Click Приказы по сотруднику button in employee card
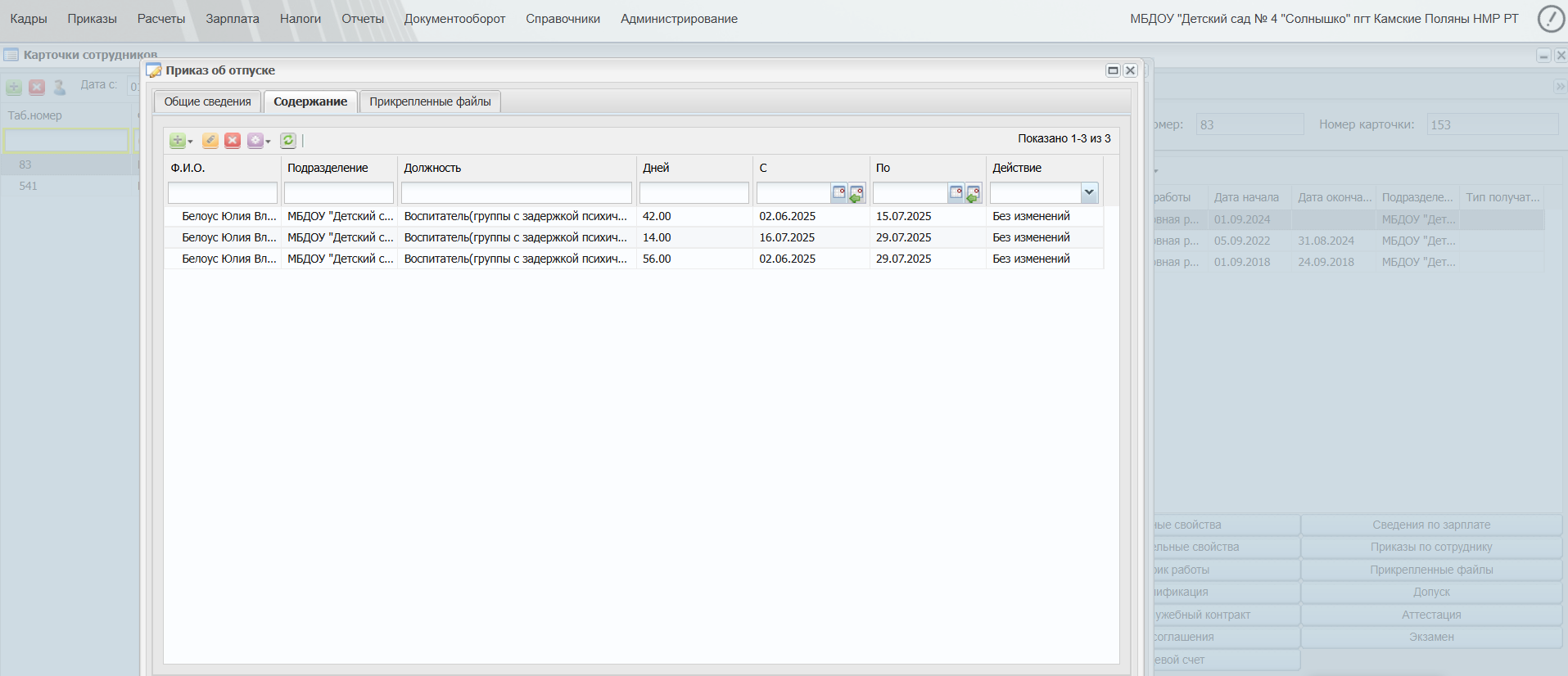1568x676 pixels. pyautogui.click(x=1431, y=547)
